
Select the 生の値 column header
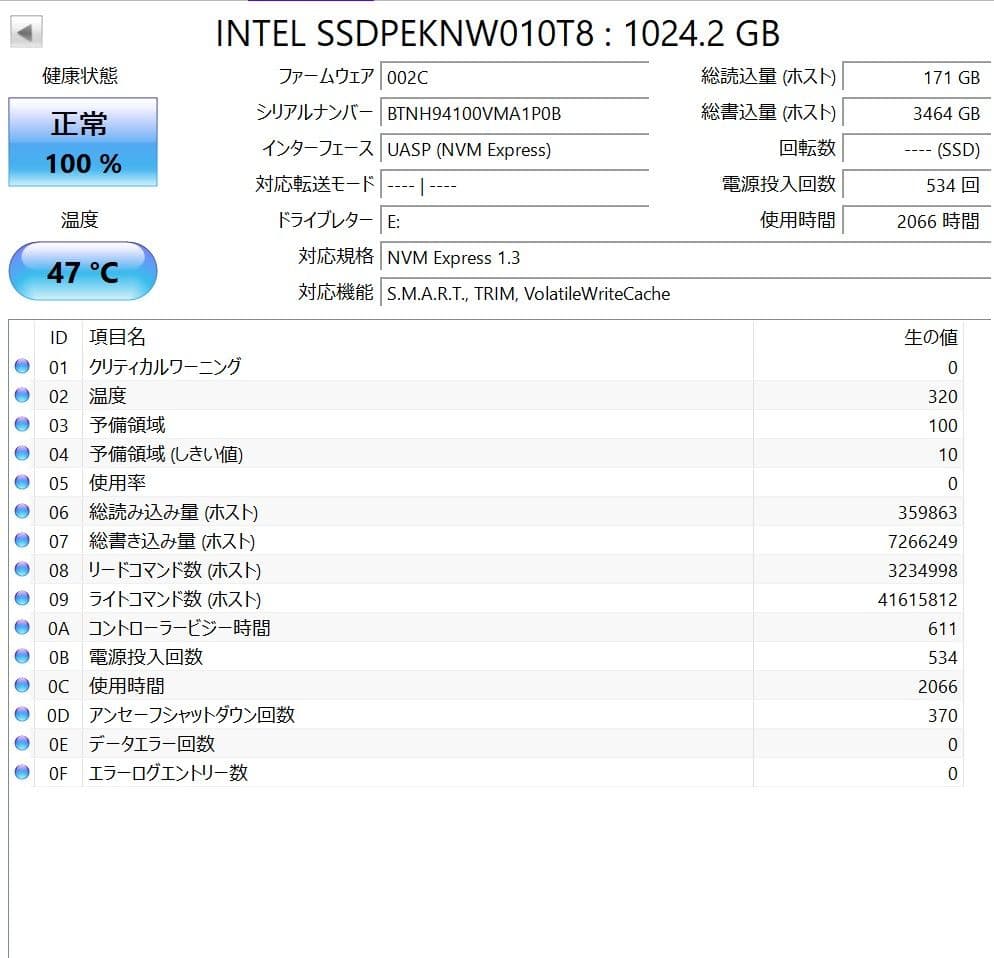[931, 337]
